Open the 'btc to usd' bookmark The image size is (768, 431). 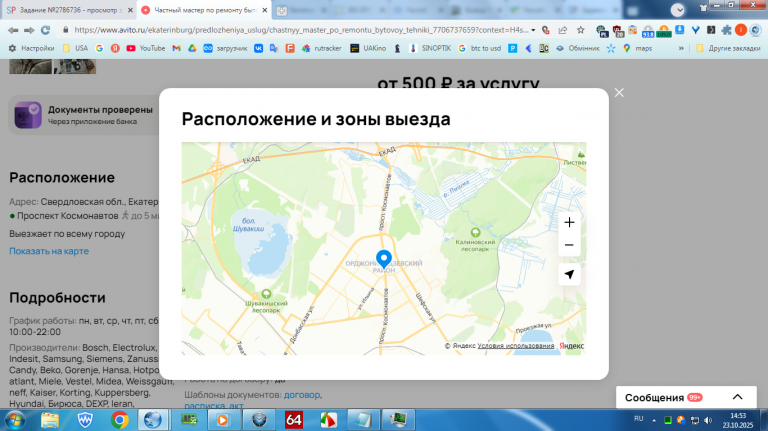pyautogui.click(x=480, y=48)
